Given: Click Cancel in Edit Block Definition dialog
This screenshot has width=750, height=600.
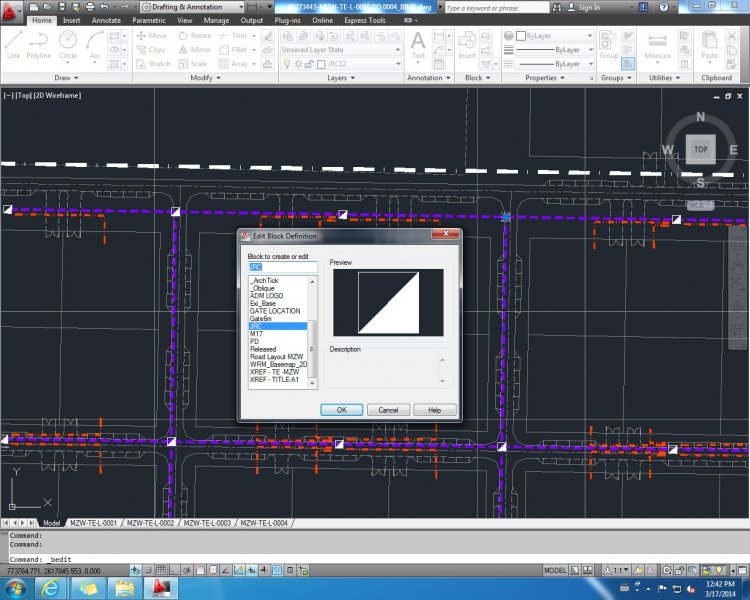Looking at the screenshot, I should coord(388,410).
